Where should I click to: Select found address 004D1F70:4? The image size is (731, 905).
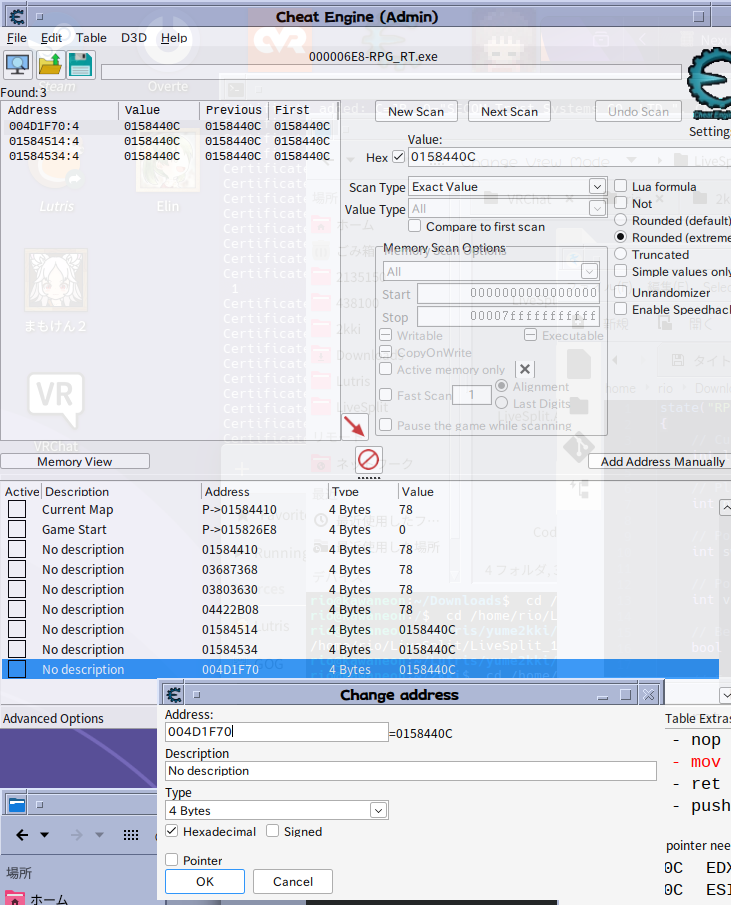(x=170, y=126)
